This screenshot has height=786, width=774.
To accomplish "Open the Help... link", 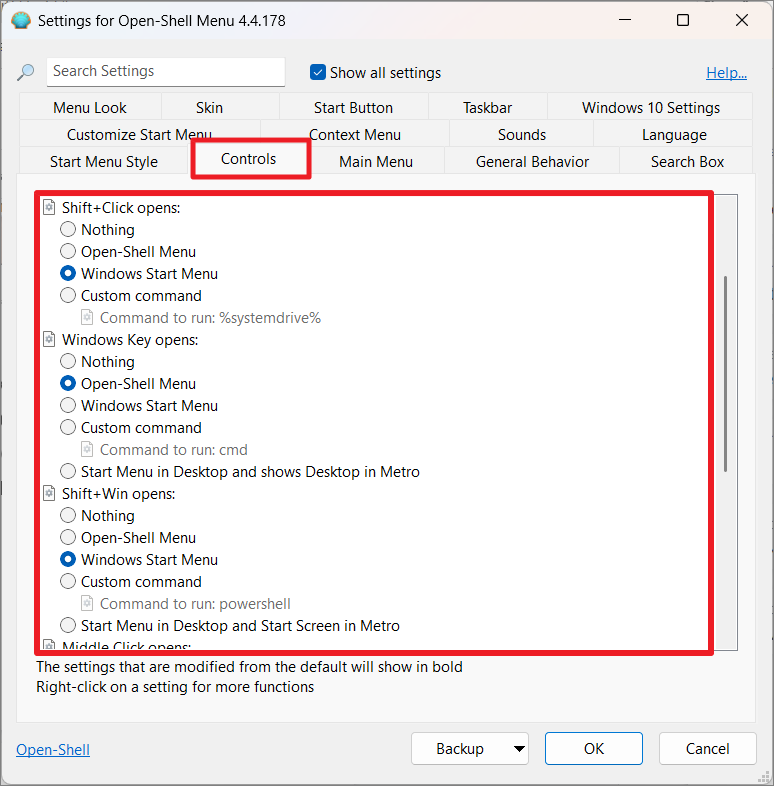I will point(726,72).
